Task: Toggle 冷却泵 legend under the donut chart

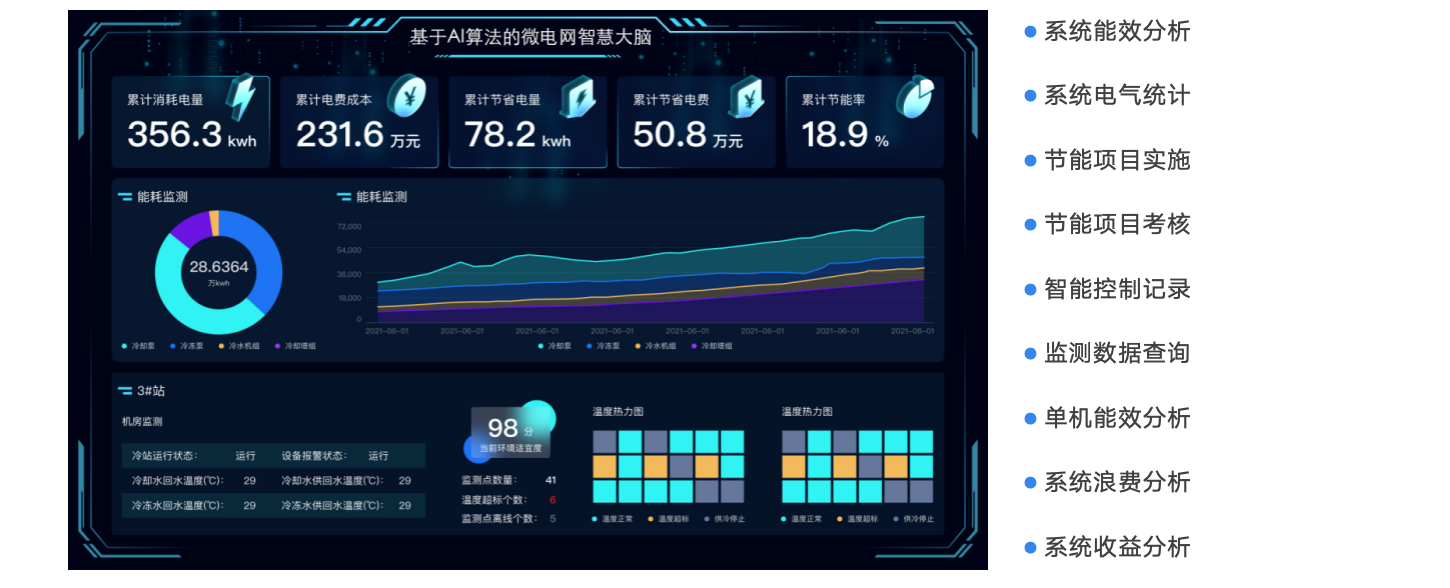Action: point(139,346)
